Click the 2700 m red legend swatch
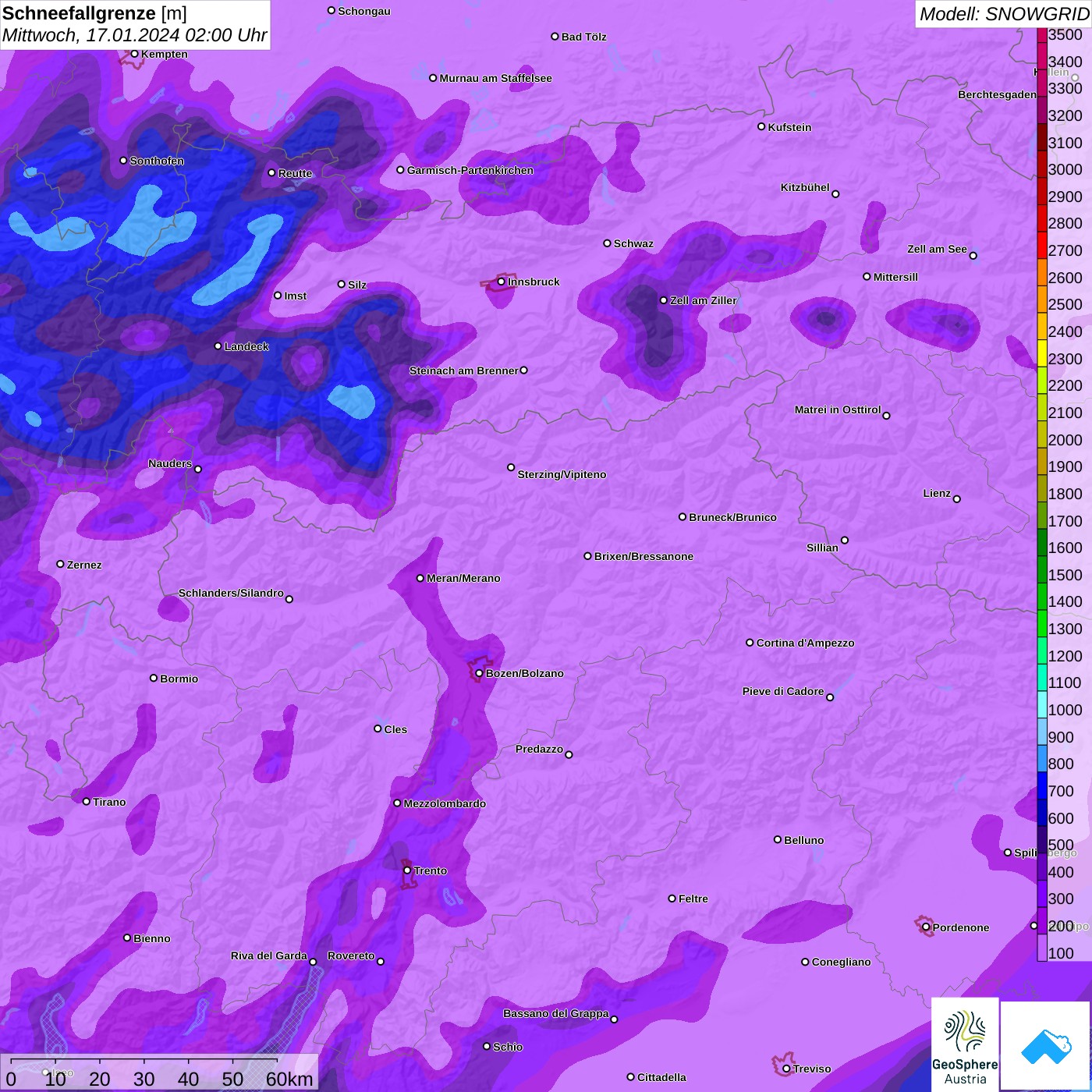 (1042, 245)
